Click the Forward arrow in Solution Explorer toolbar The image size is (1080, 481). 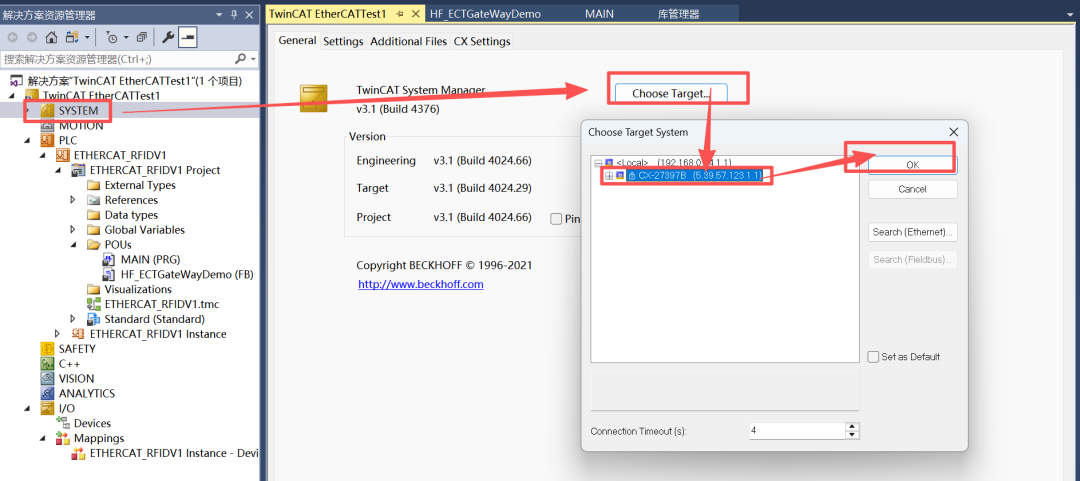[31, 37]
